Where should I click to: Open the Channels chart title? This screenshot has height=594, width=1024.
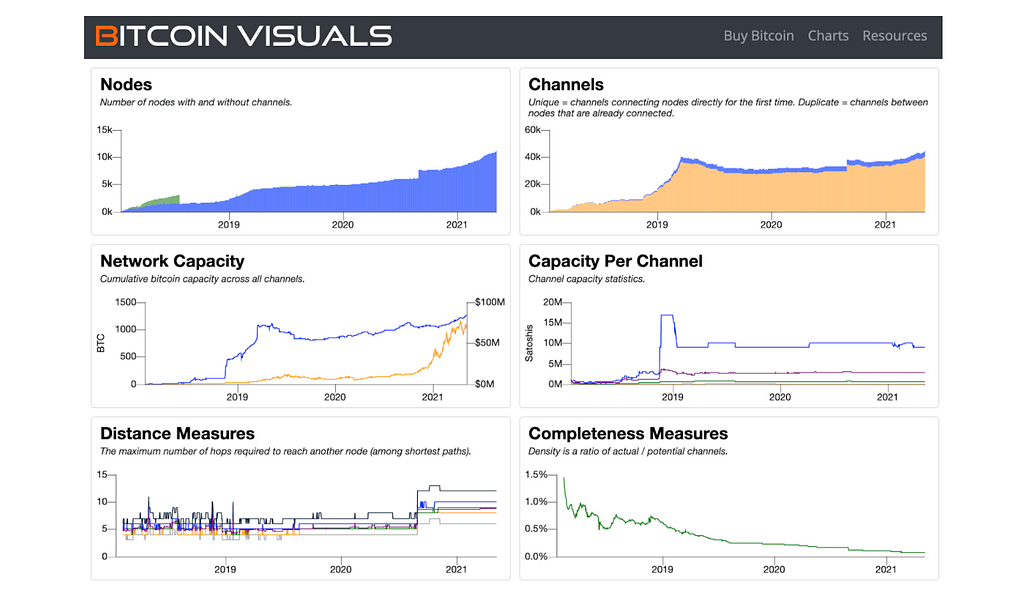coord(566,85)
